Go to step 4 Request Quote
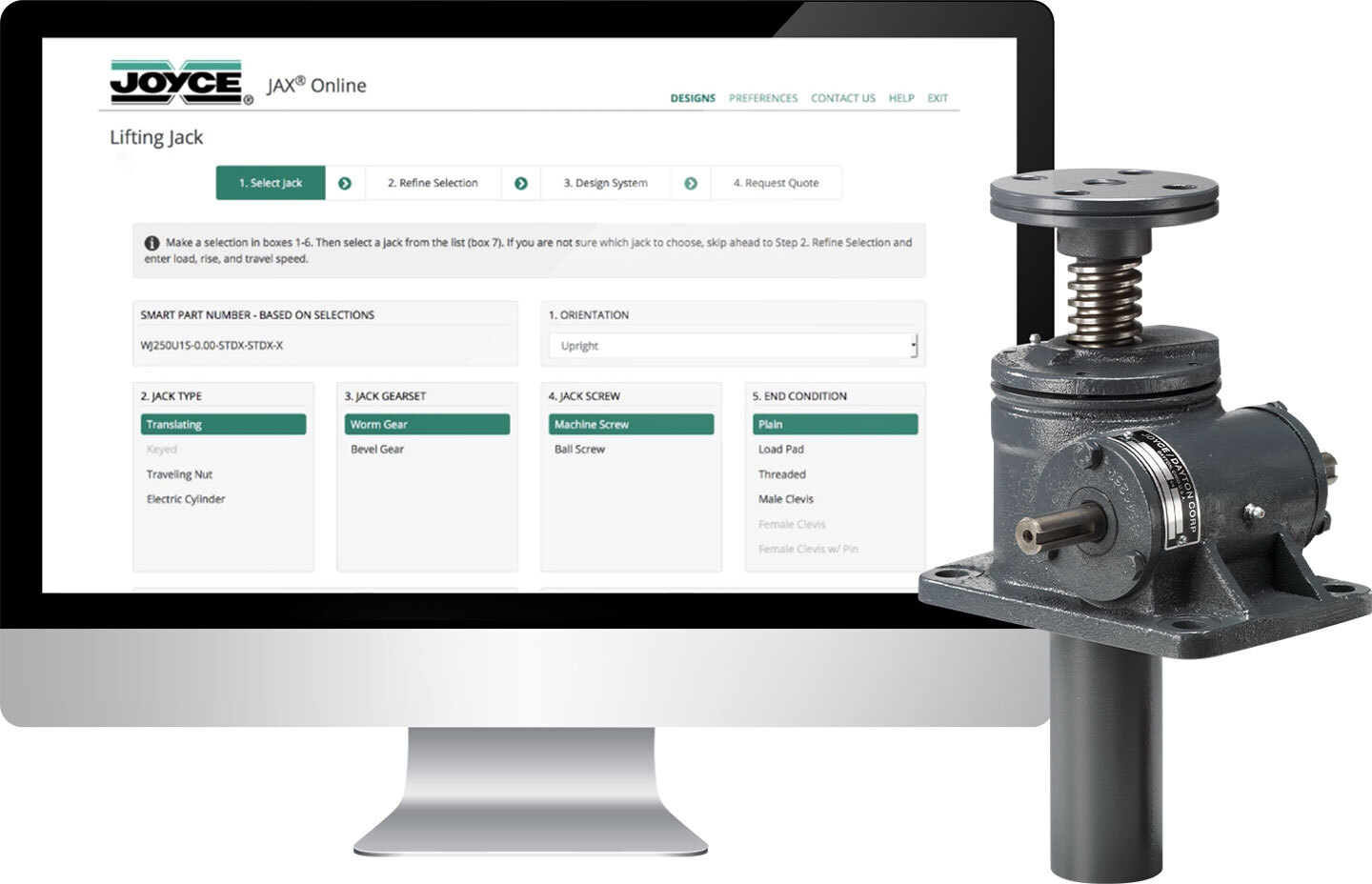This screenshot has width=1372, height=884. [x=776, y=183]
